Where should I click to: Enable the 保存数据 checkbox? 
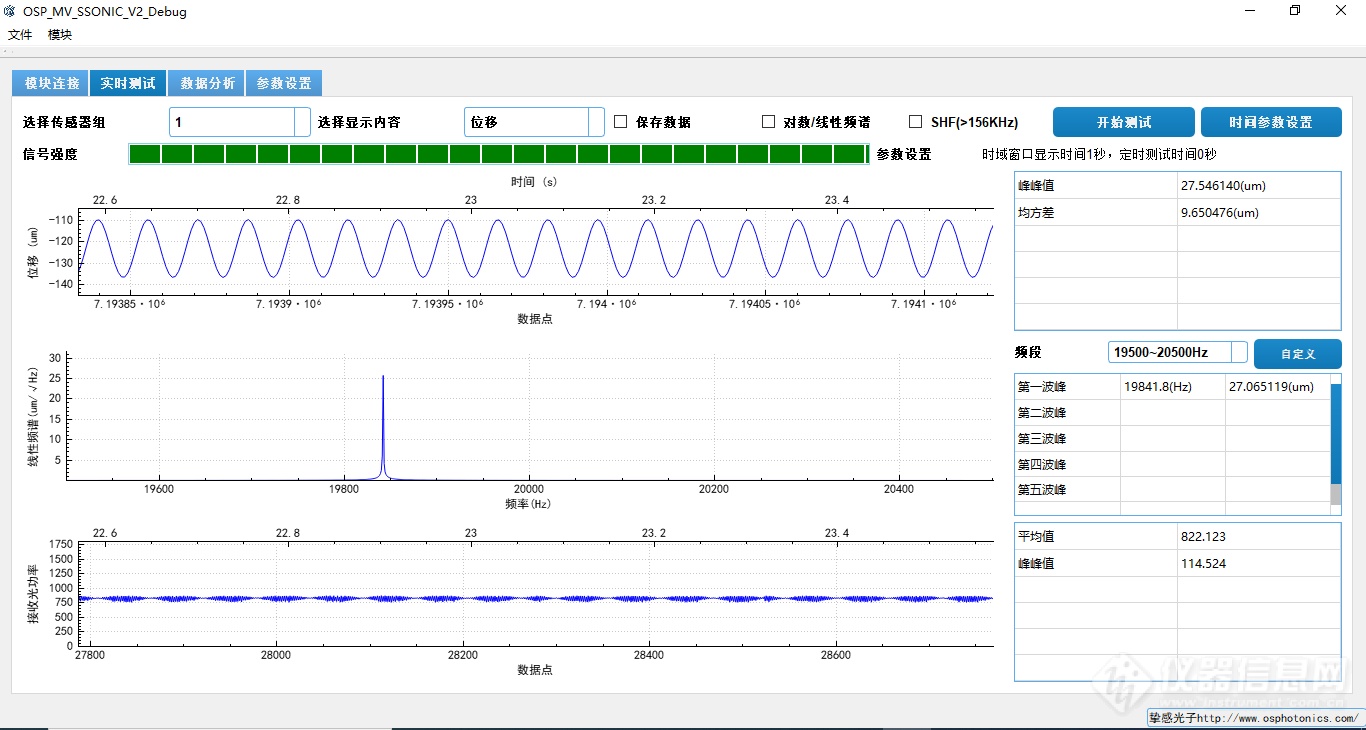(621, 122)
